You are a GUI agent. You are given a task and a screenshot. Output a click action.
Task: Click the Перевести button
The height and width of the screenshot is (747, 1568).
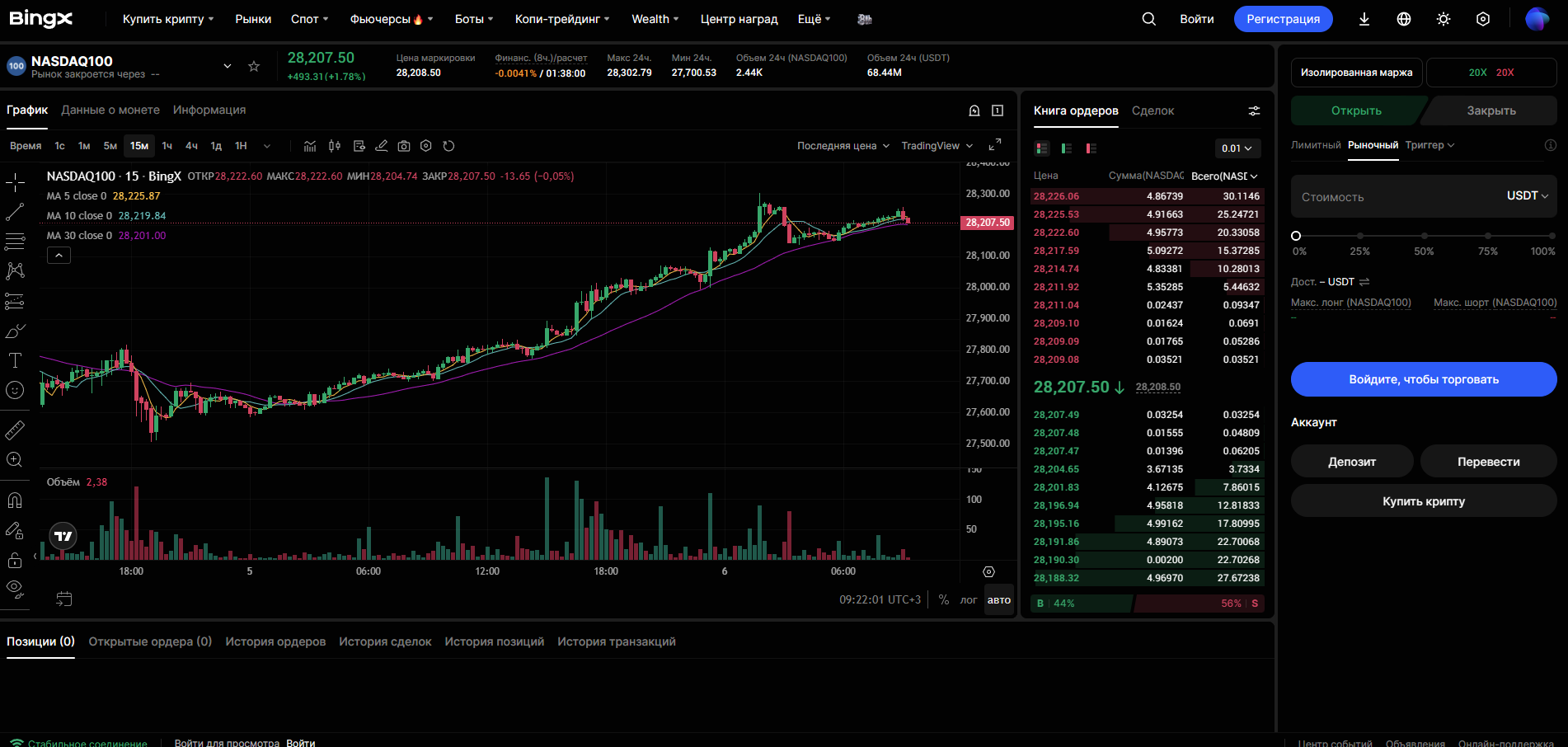1489,462
